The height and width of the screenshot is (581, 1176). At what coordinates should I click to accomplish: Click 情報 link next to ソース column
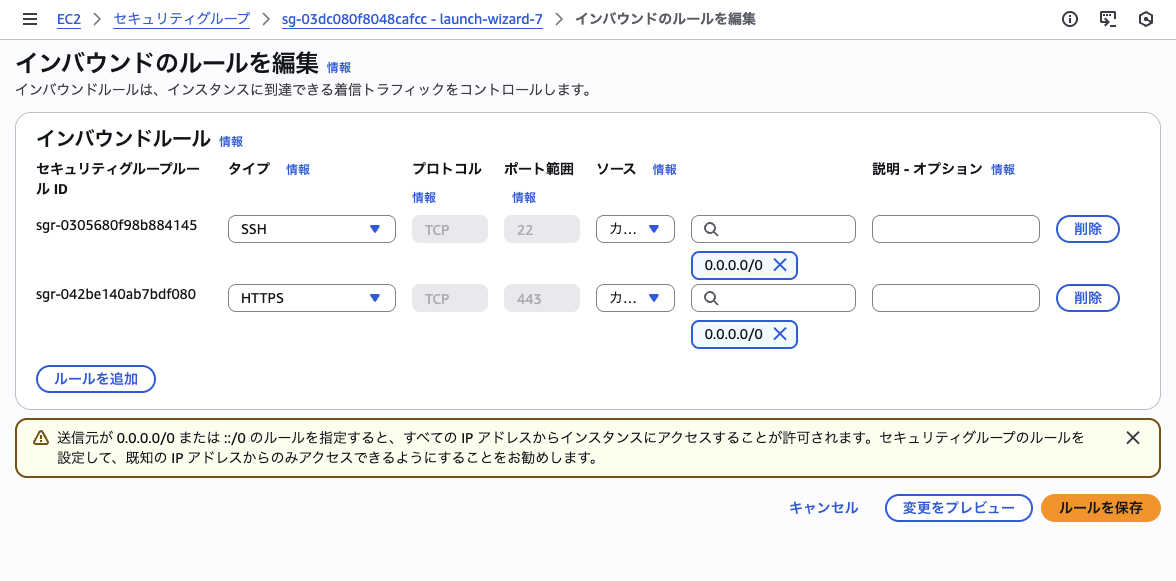[664, 169]
